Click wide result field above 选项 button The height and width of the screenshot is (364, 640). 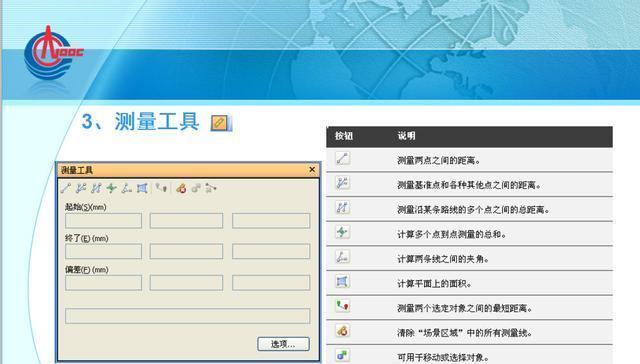187,316
